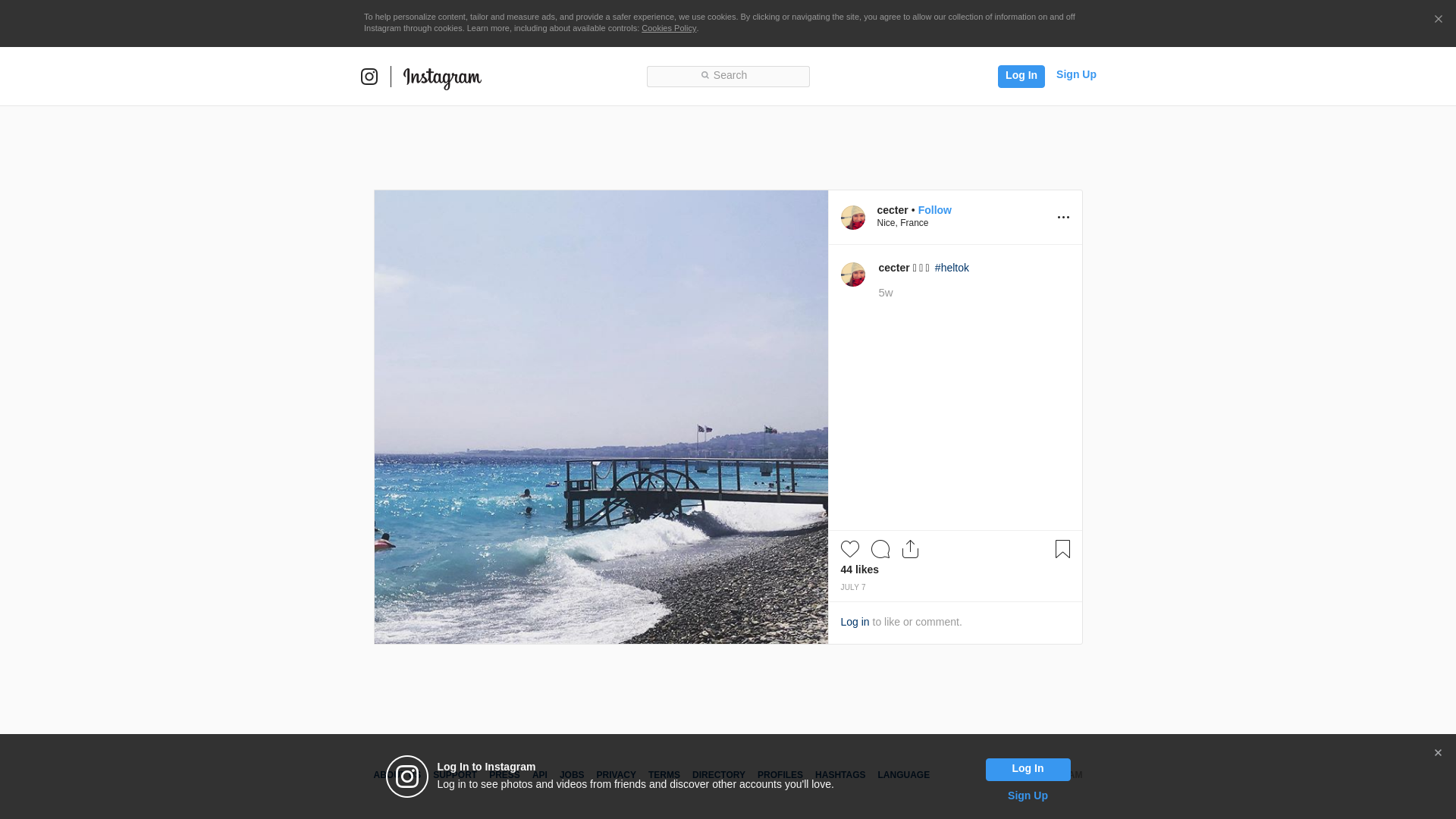
Task: Click the Search input field
Action: (x=728, y=77)
